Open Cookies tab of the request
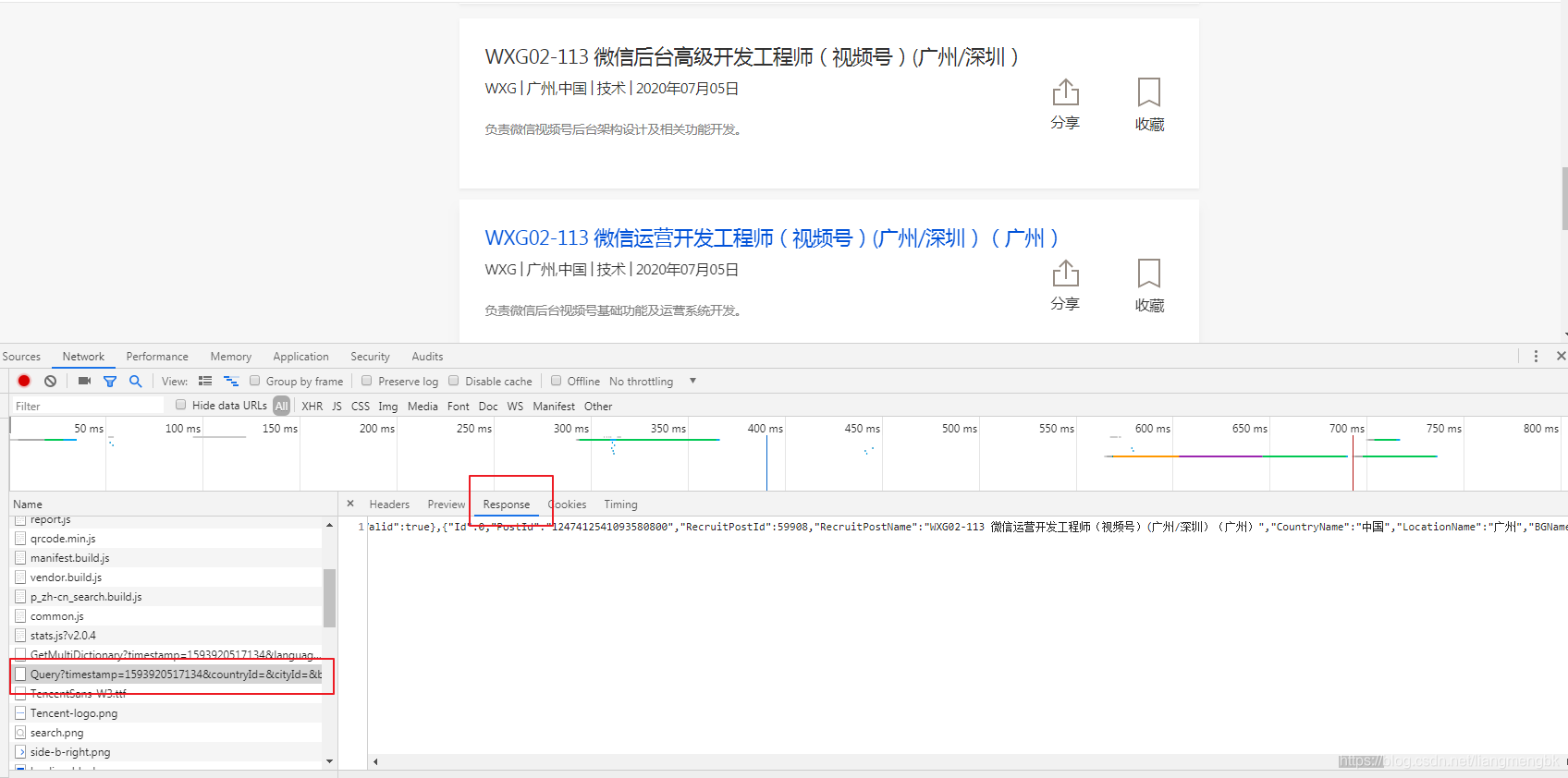1568x778 pixels. click(x=568, y=504)
